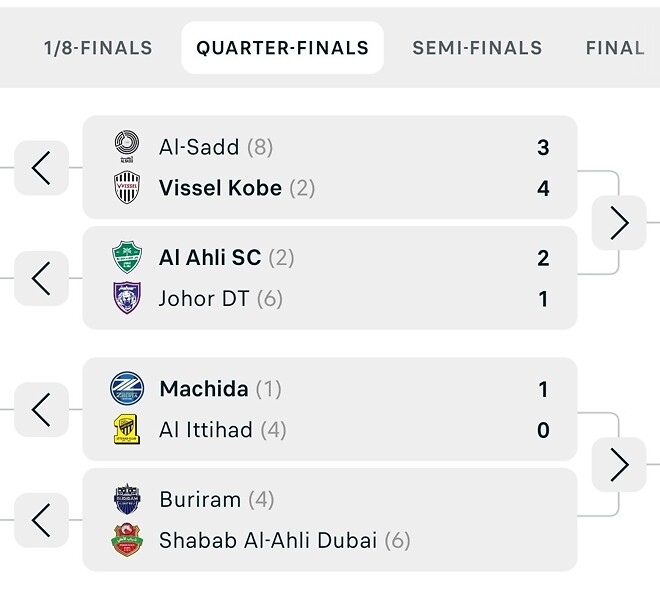660x596 pixels.
Task: Advance to semi-final from bottom bracket pair
Action: (619, 464)
